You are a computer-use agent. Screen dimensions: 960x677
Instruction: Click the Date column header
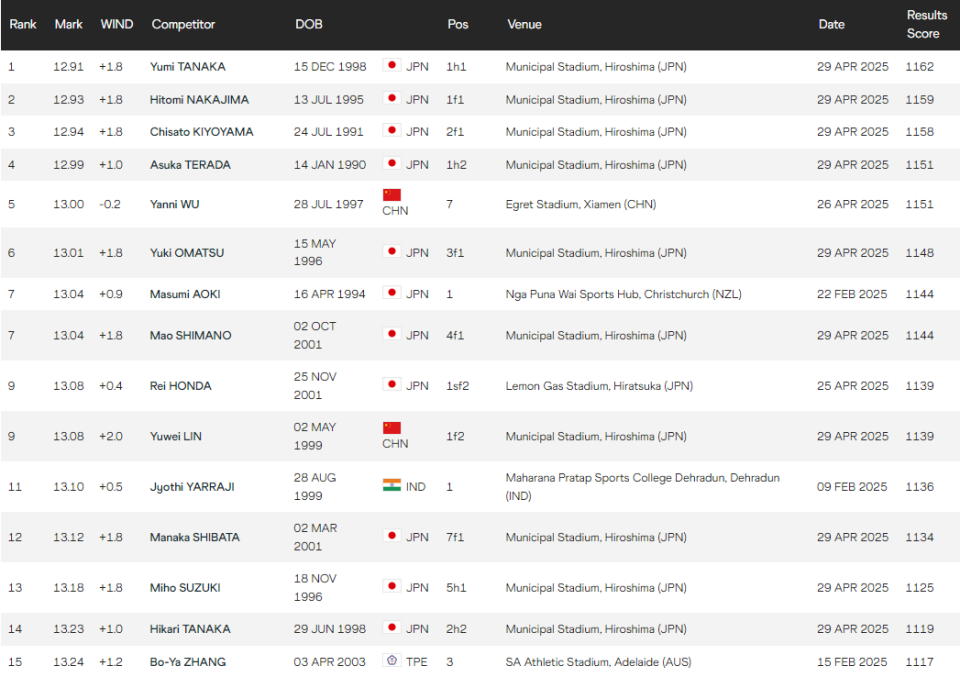tap(831, 25)
